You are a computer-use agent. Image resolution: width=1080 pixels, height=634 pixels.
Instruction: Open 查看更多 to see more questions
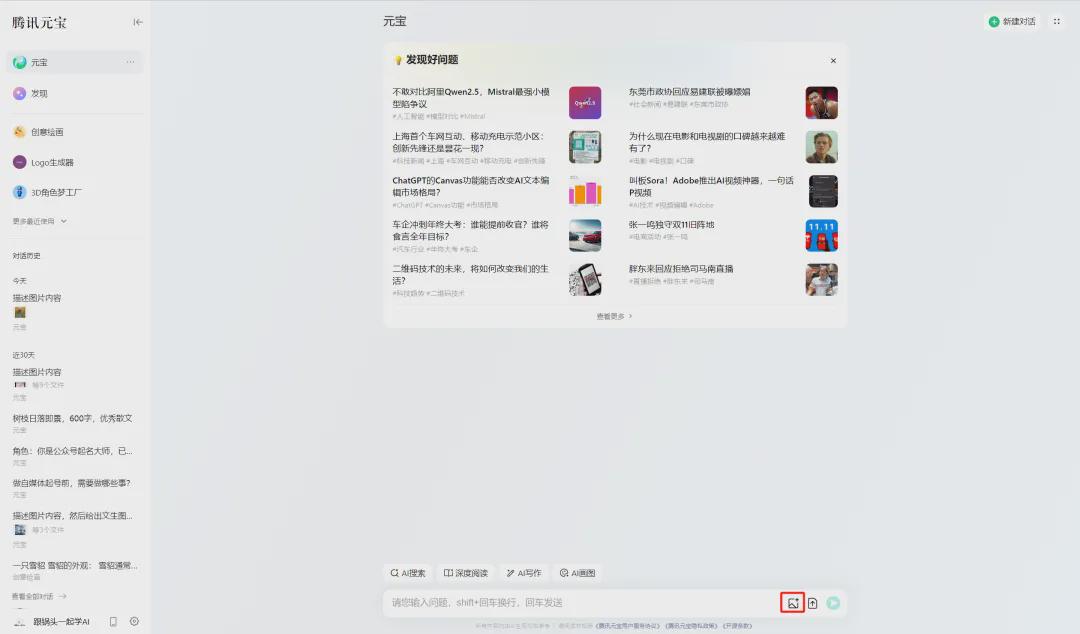613,315
